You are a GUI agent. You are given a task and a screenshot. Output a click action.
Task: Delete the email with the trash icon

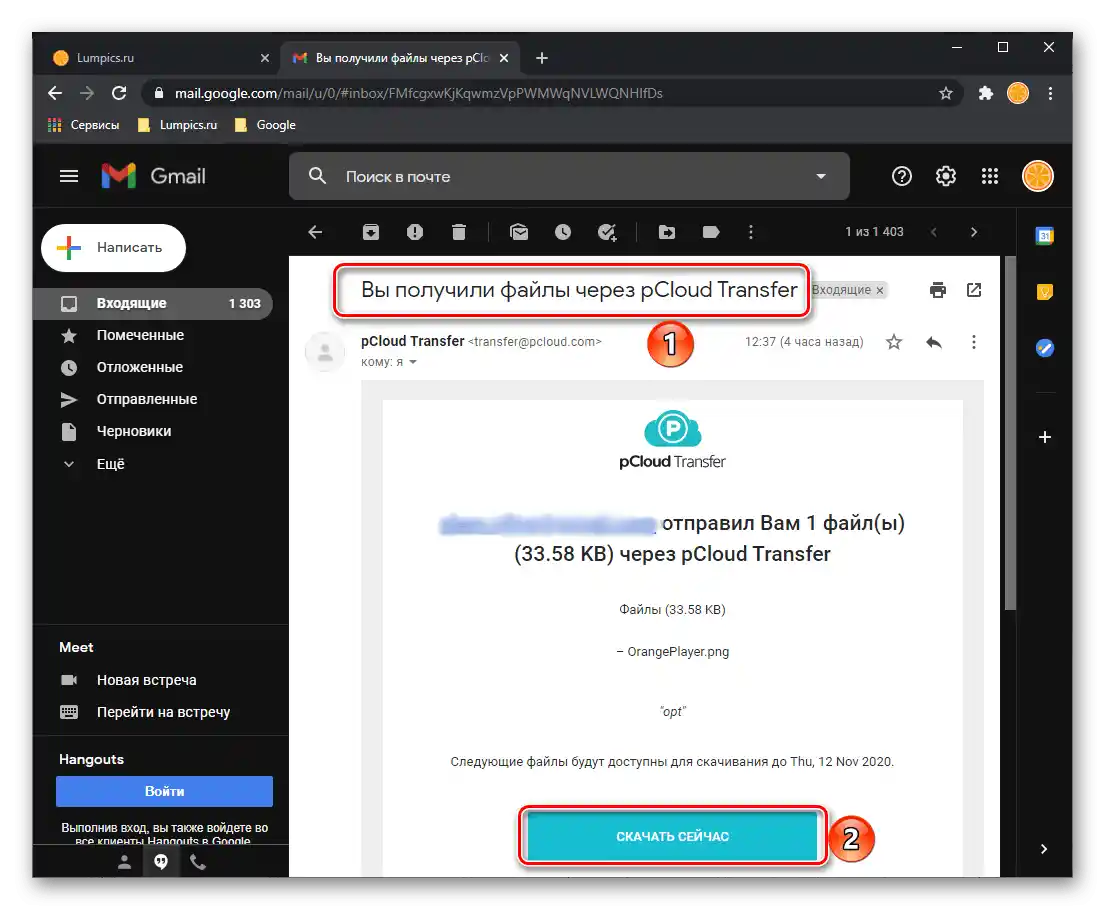[x=459, y=232]
